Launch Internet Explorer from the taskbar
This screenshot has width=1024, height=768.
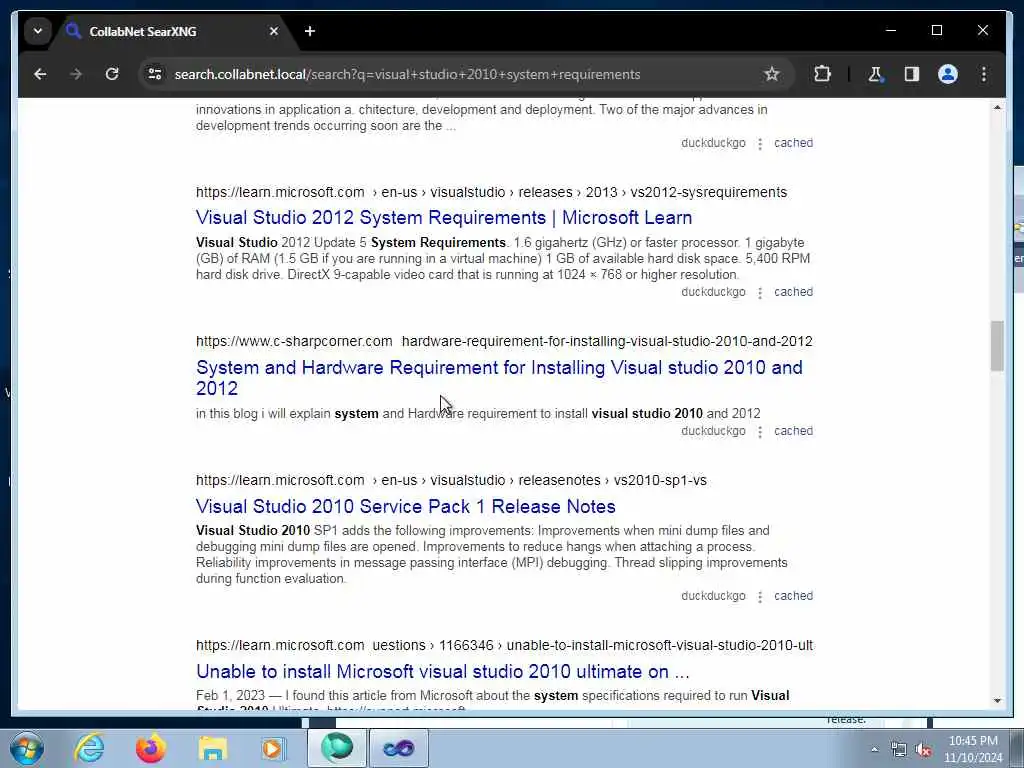click(x=89, y=748)
